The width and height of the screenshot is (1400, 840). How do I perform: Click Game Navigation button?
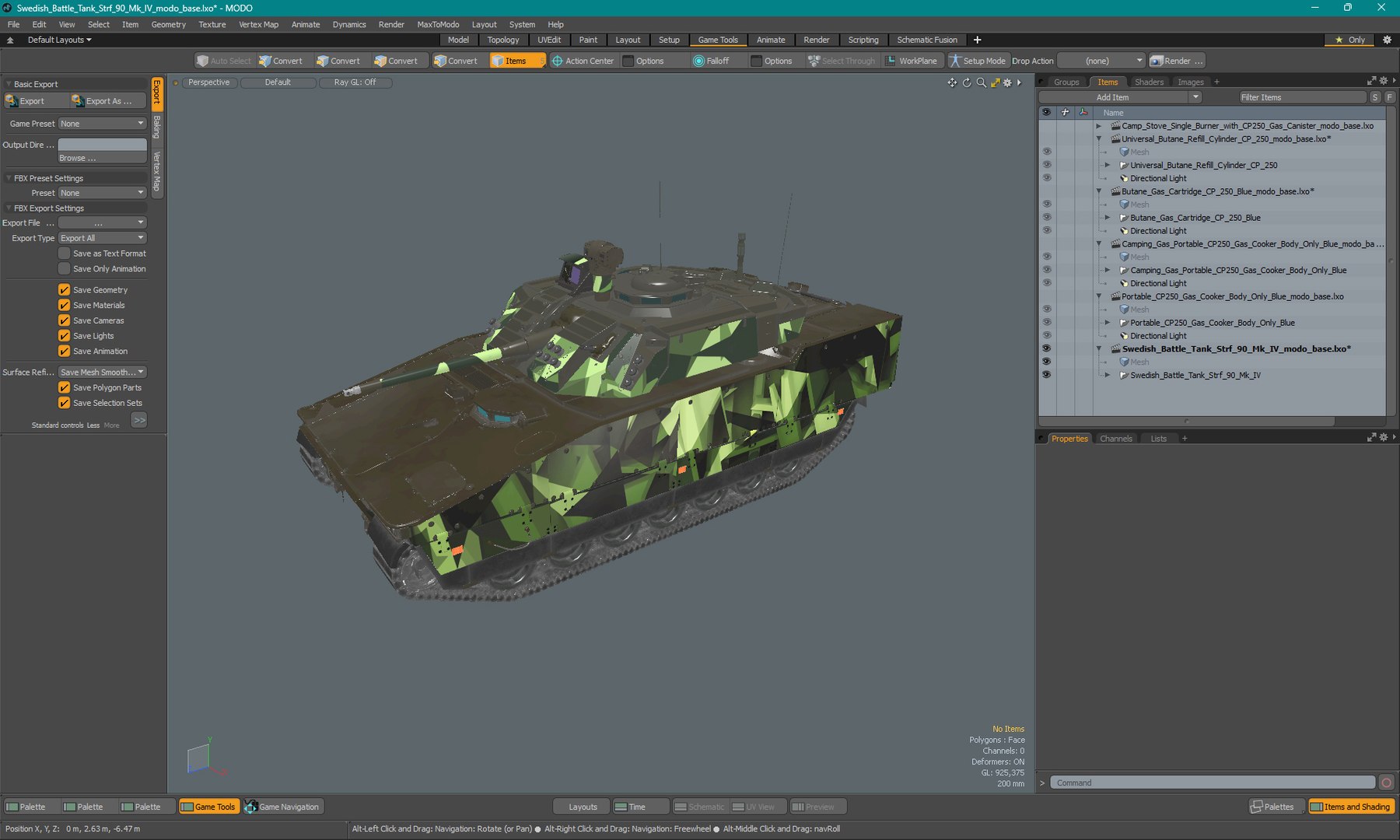coord(283,807)
